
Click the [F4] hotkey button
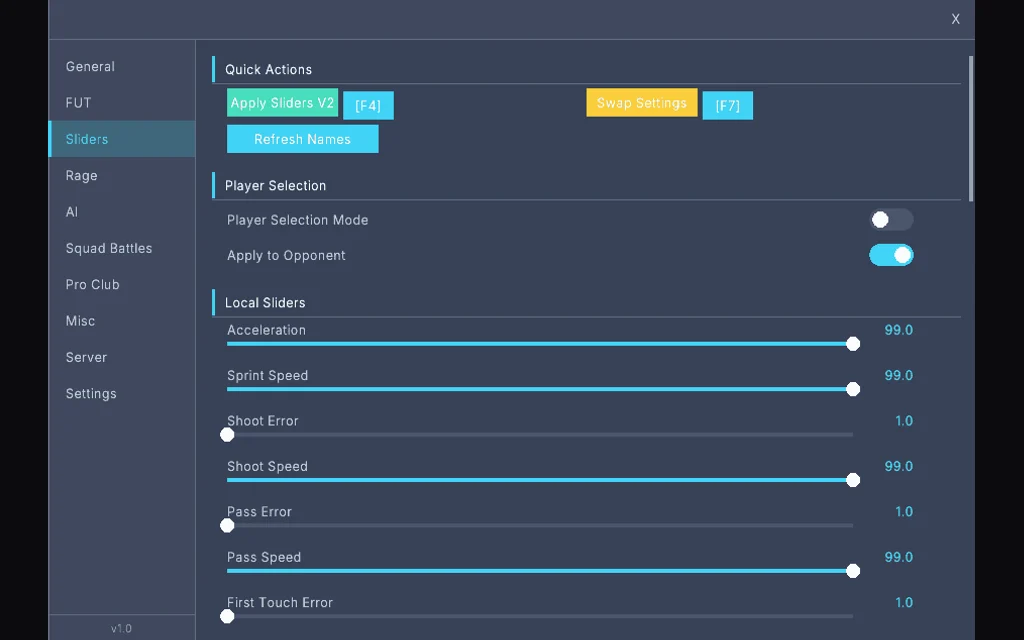[368, 105]
